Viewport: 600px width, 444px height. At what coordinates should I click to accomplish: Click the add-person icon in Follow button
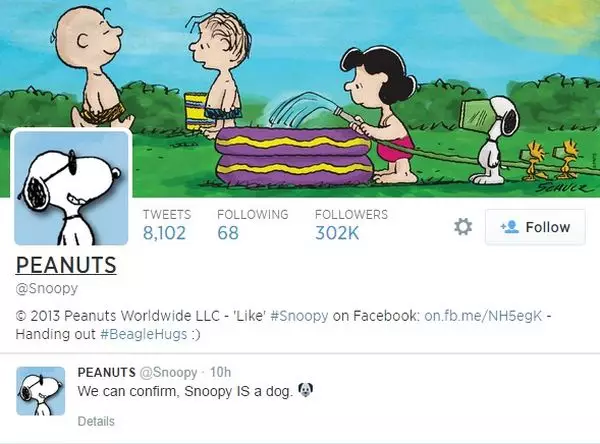[x=509, y=227]
